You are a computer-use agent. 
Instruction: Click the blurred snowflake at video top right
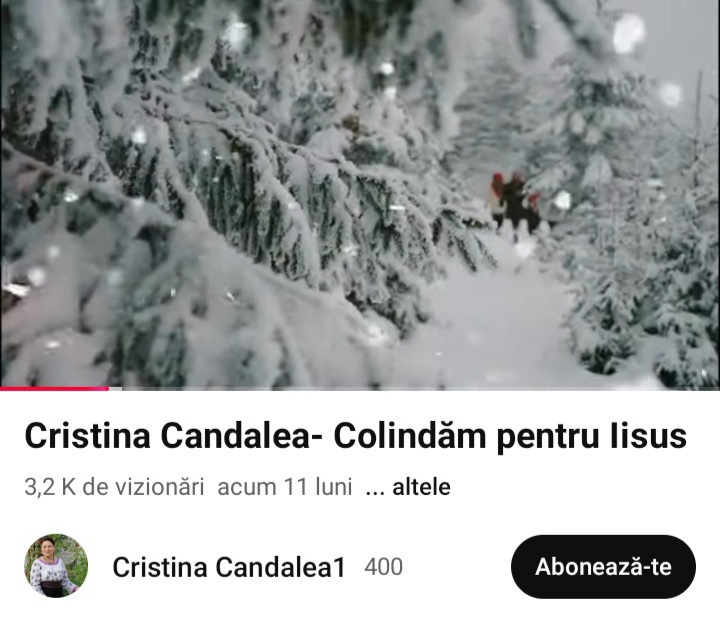click(628, 33)
